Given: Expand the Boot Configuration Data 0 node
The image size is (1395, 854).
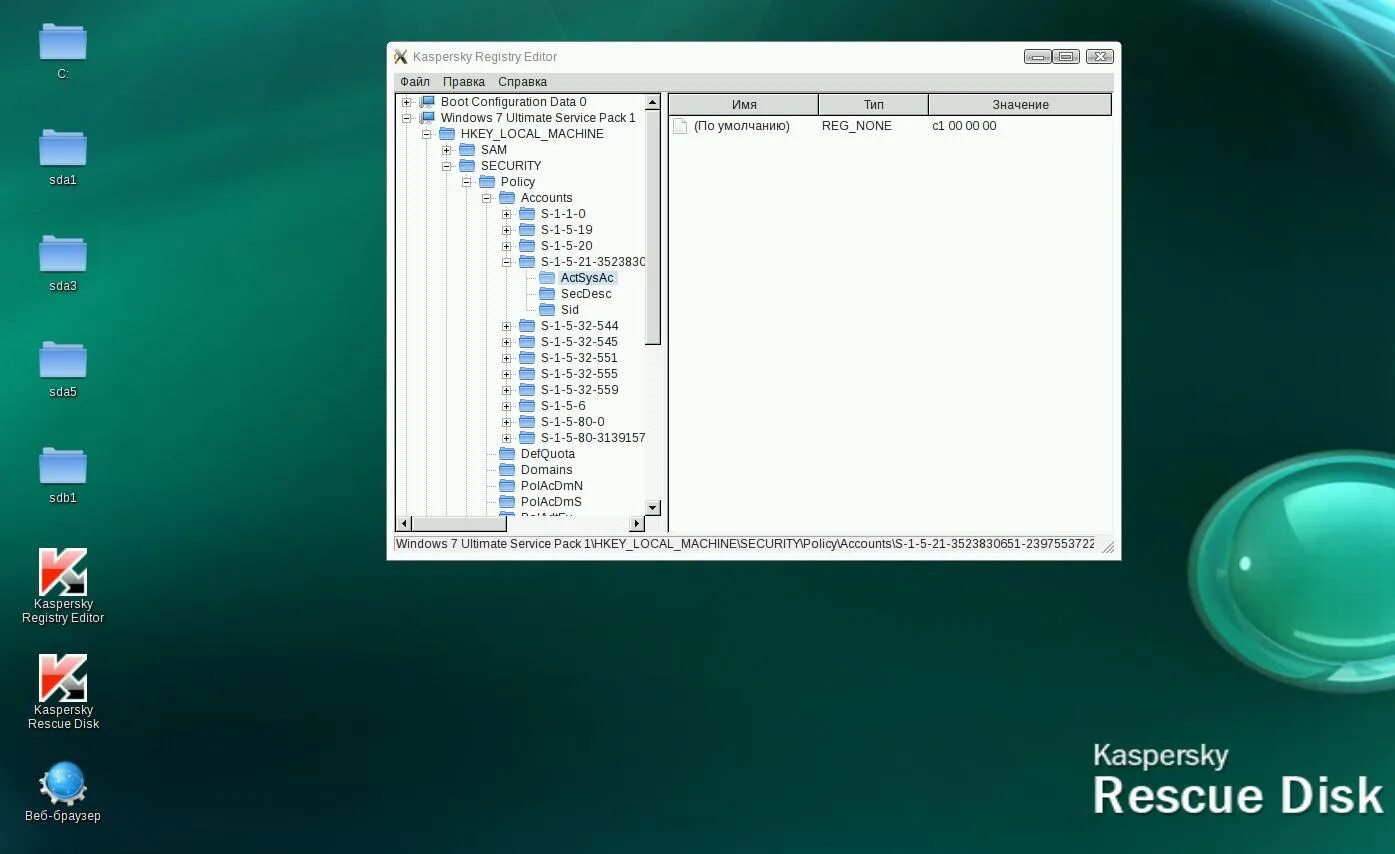Looking at the screenshot, I should point(407,102).
